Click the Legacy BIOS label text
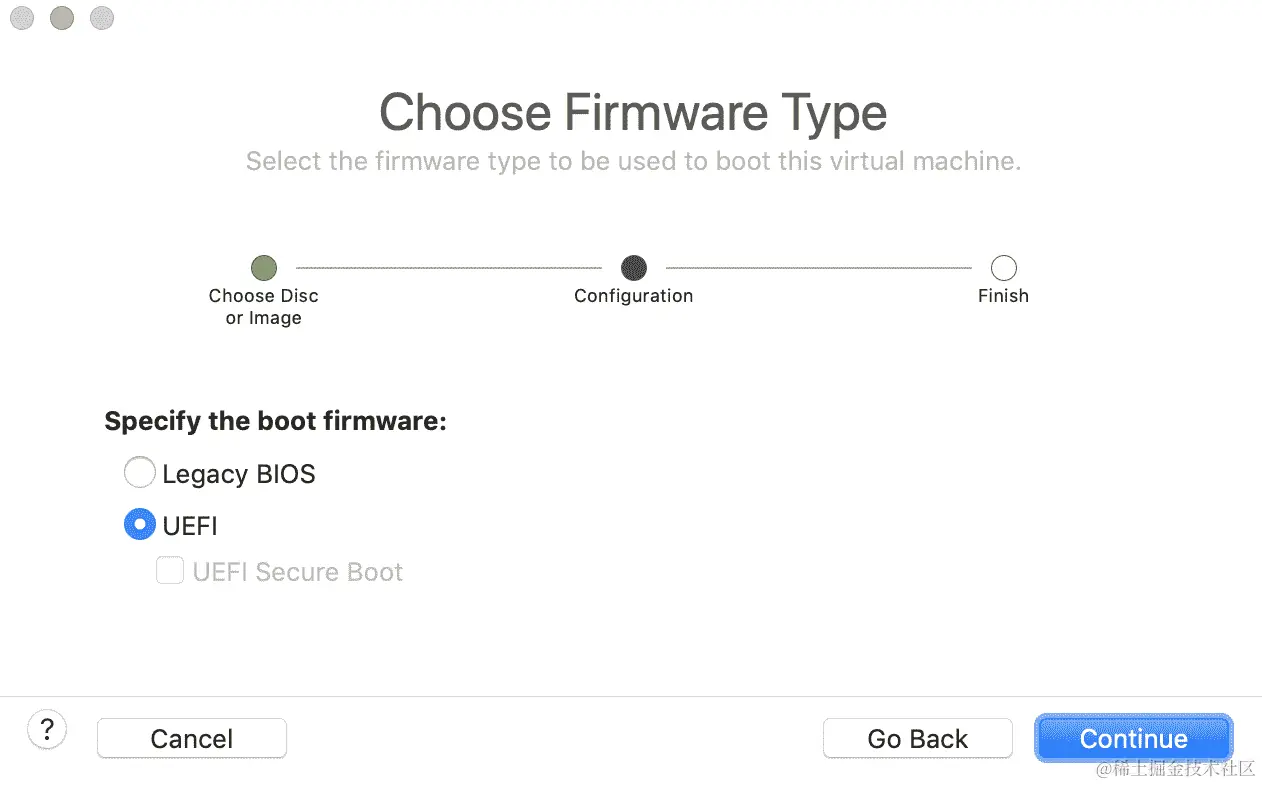Viewport: 1262px width, 785px height. 238,473
